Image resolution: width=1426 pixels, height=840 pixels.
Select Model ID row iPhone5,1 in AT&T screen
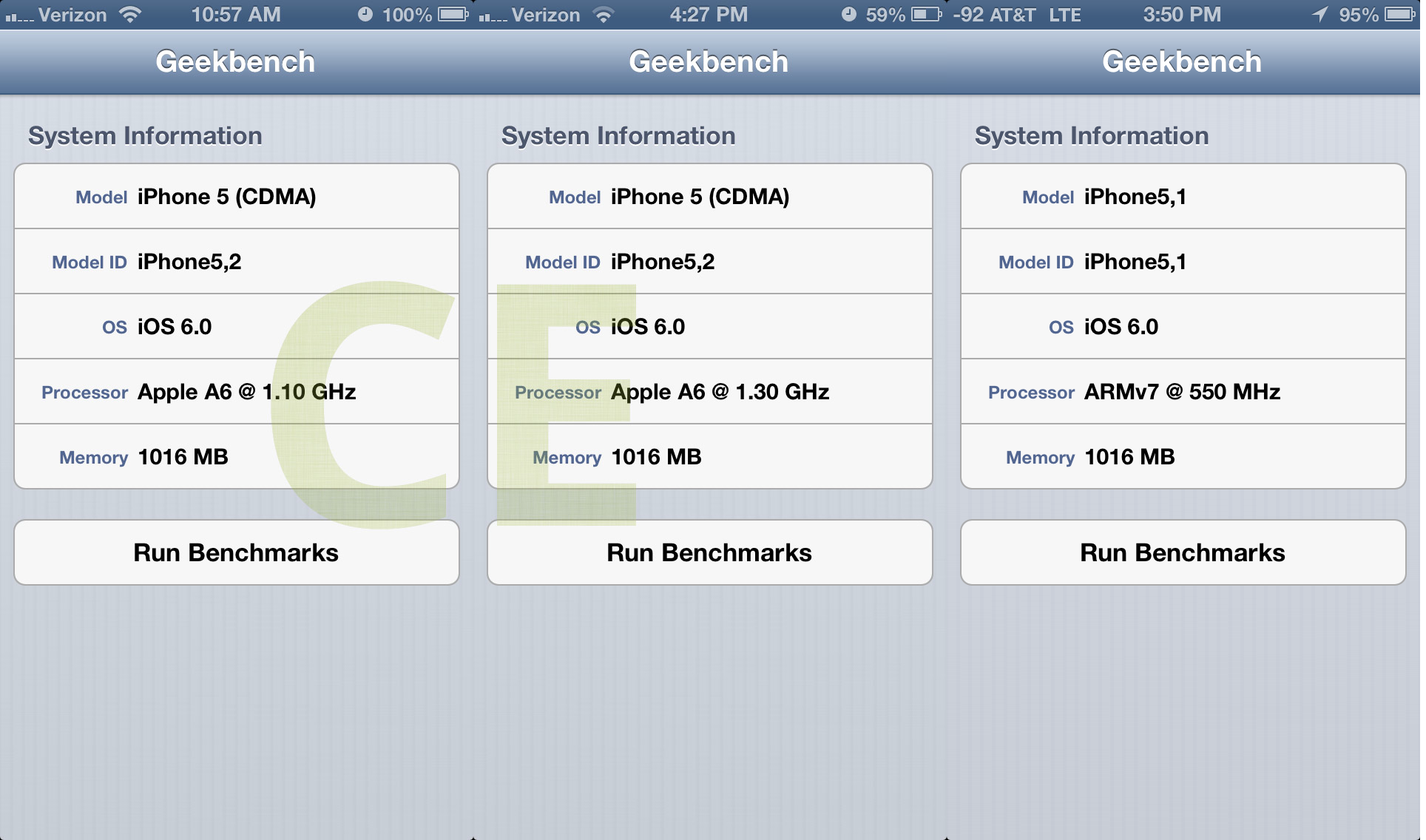tap(1183, 262)
